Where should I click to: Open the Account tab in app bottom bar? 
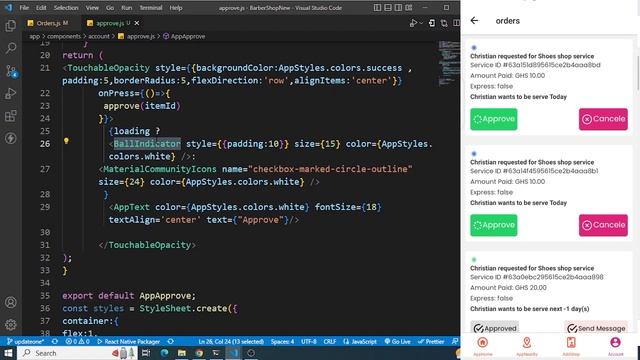(615, 346)
